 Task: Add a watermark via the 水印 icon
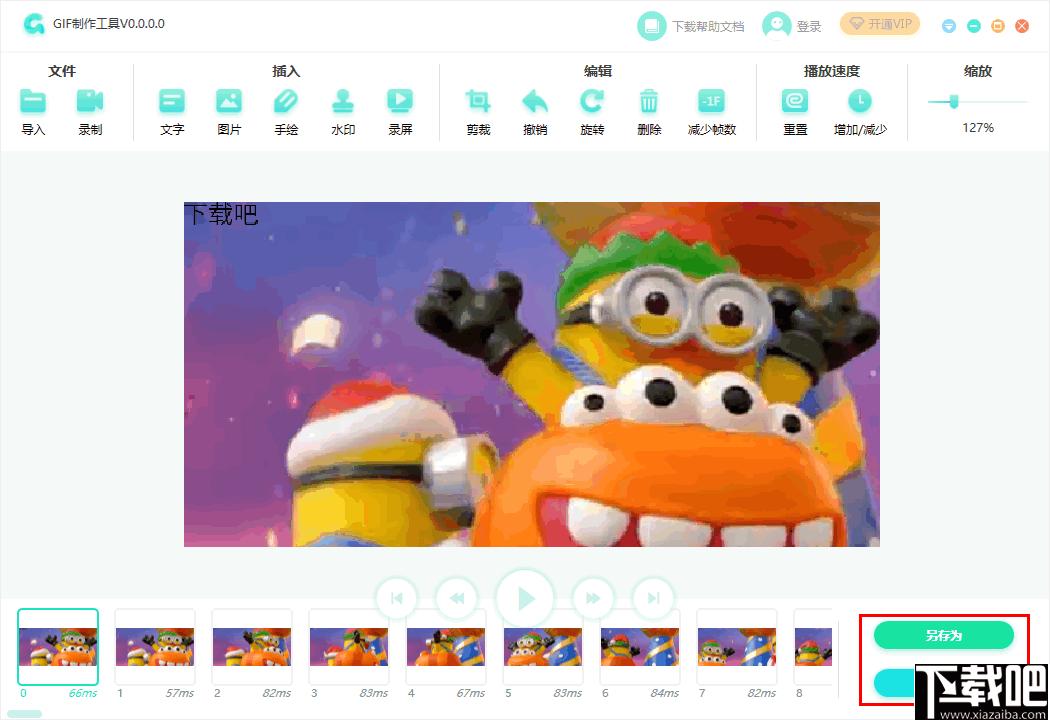[x=343, y=102]
